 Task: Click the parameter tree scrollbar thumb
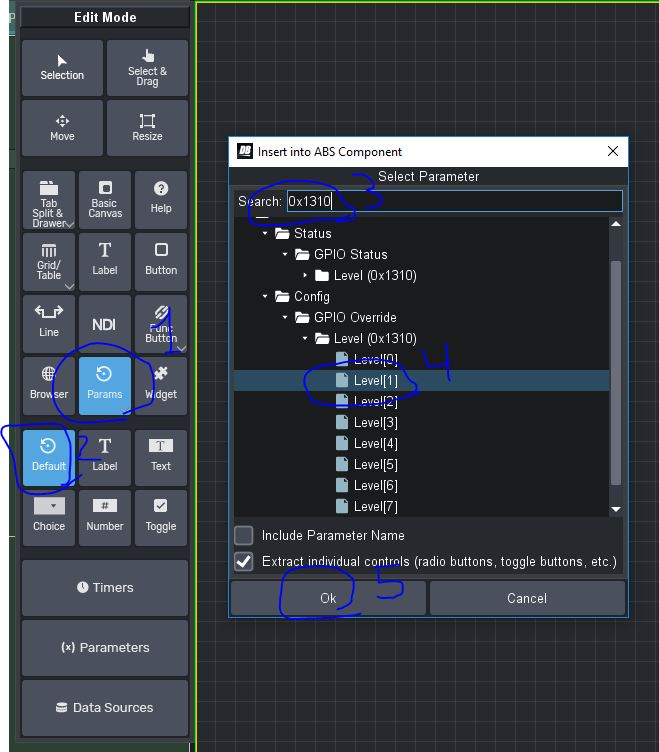(x=616, y=373)
